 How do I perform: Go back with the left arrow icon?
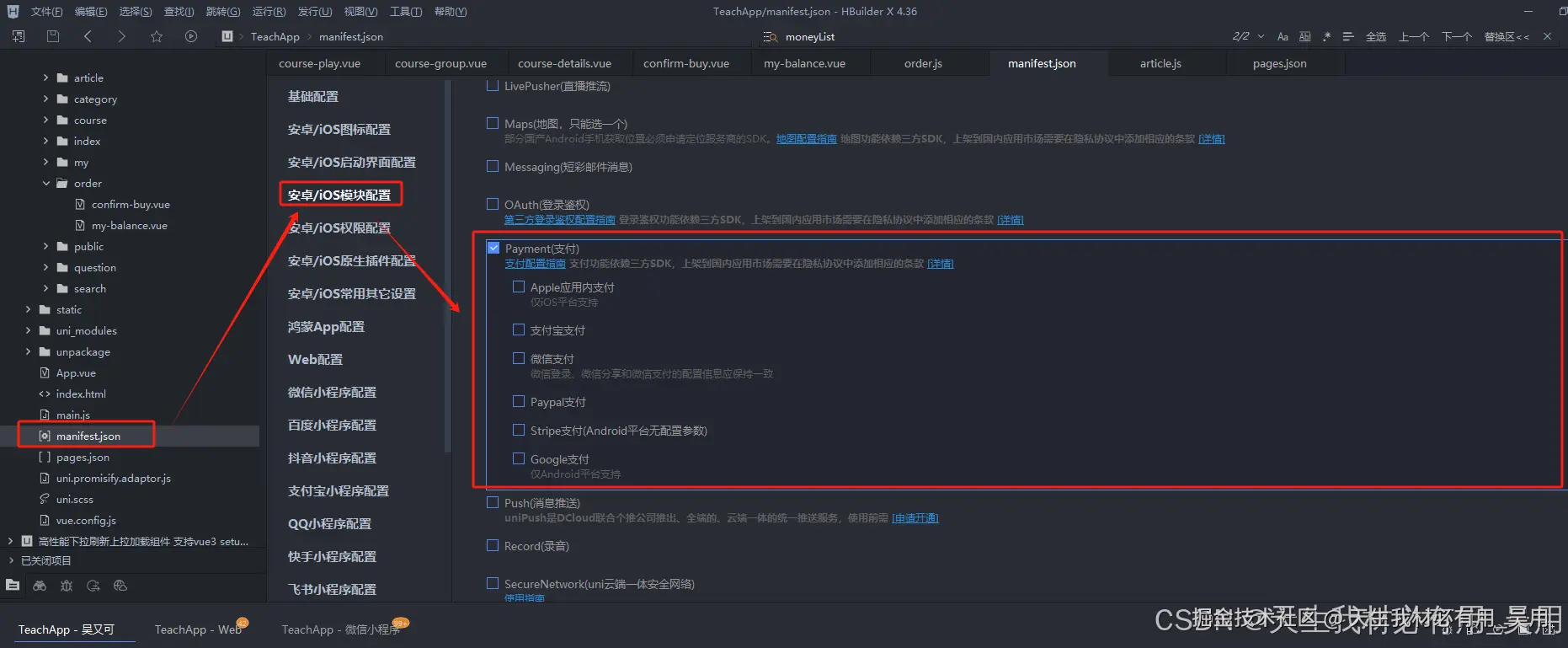(x=88, y=36)
